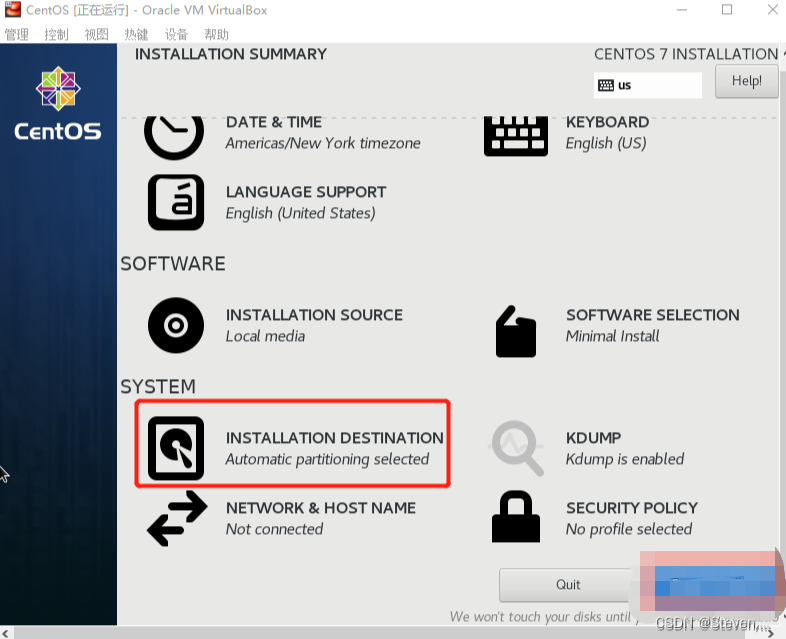Click 'English (United States)' text
This screenshot has height=639, width=786.
click(300, 214)
